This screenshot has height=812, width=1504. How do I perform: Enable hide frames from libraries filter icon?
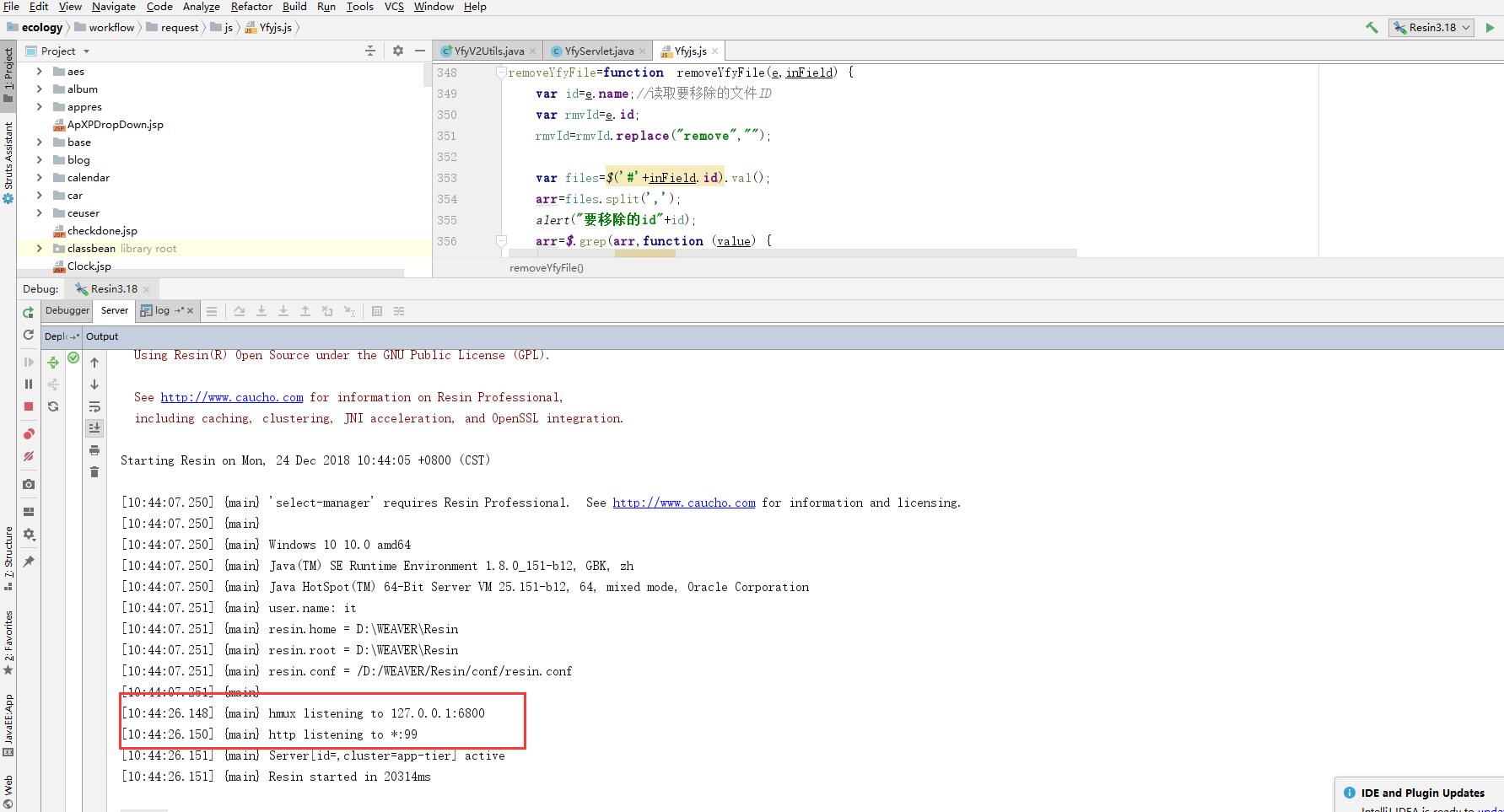point(399,310)
